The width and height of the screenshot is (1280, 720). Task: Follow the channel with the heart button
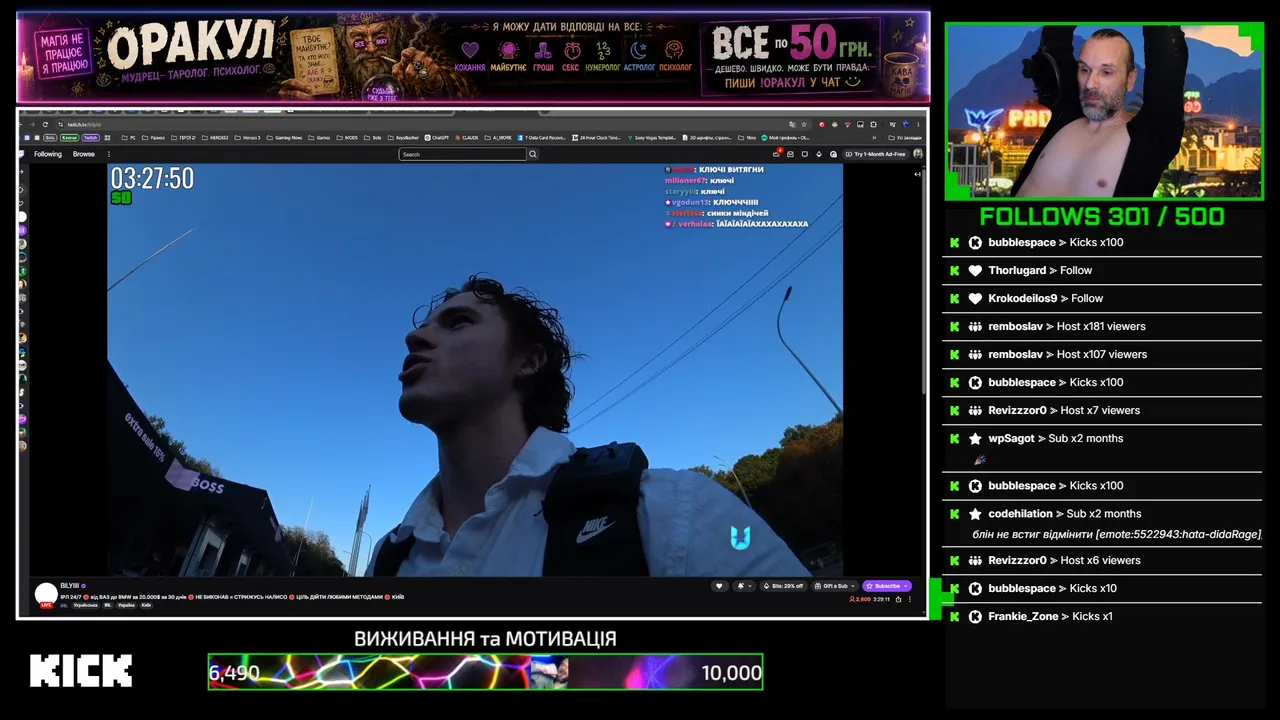pyautogui.click(x=718, y=586)
